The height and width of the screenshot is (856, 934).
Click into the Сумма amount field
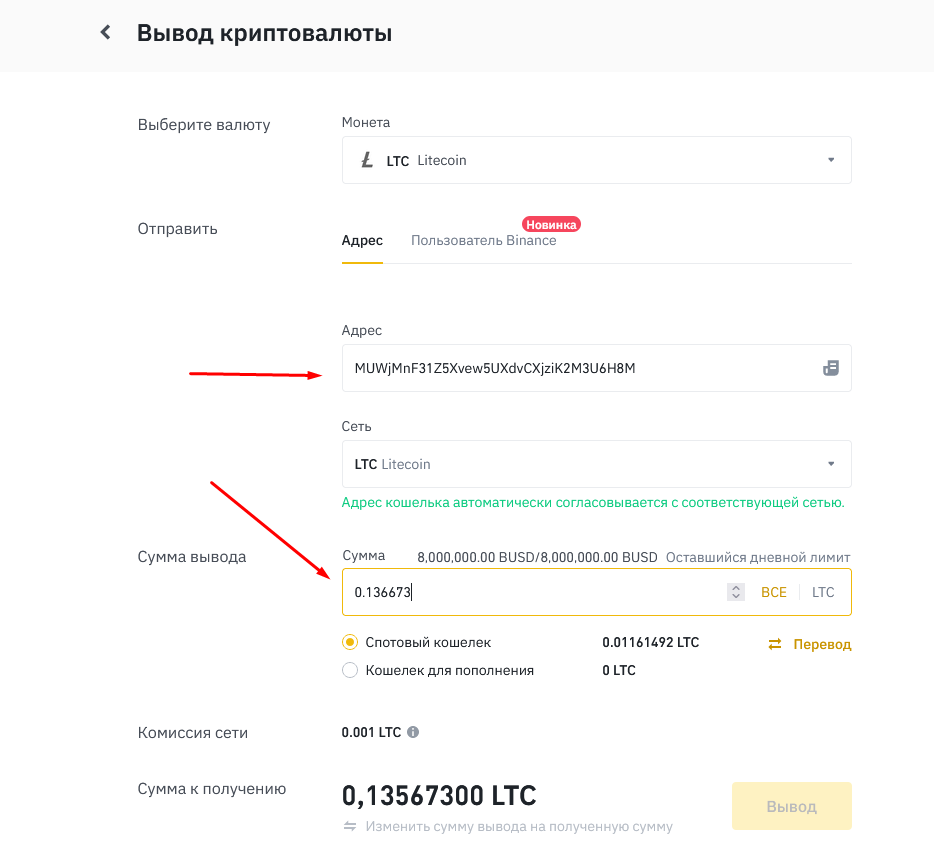pos(530,592)
